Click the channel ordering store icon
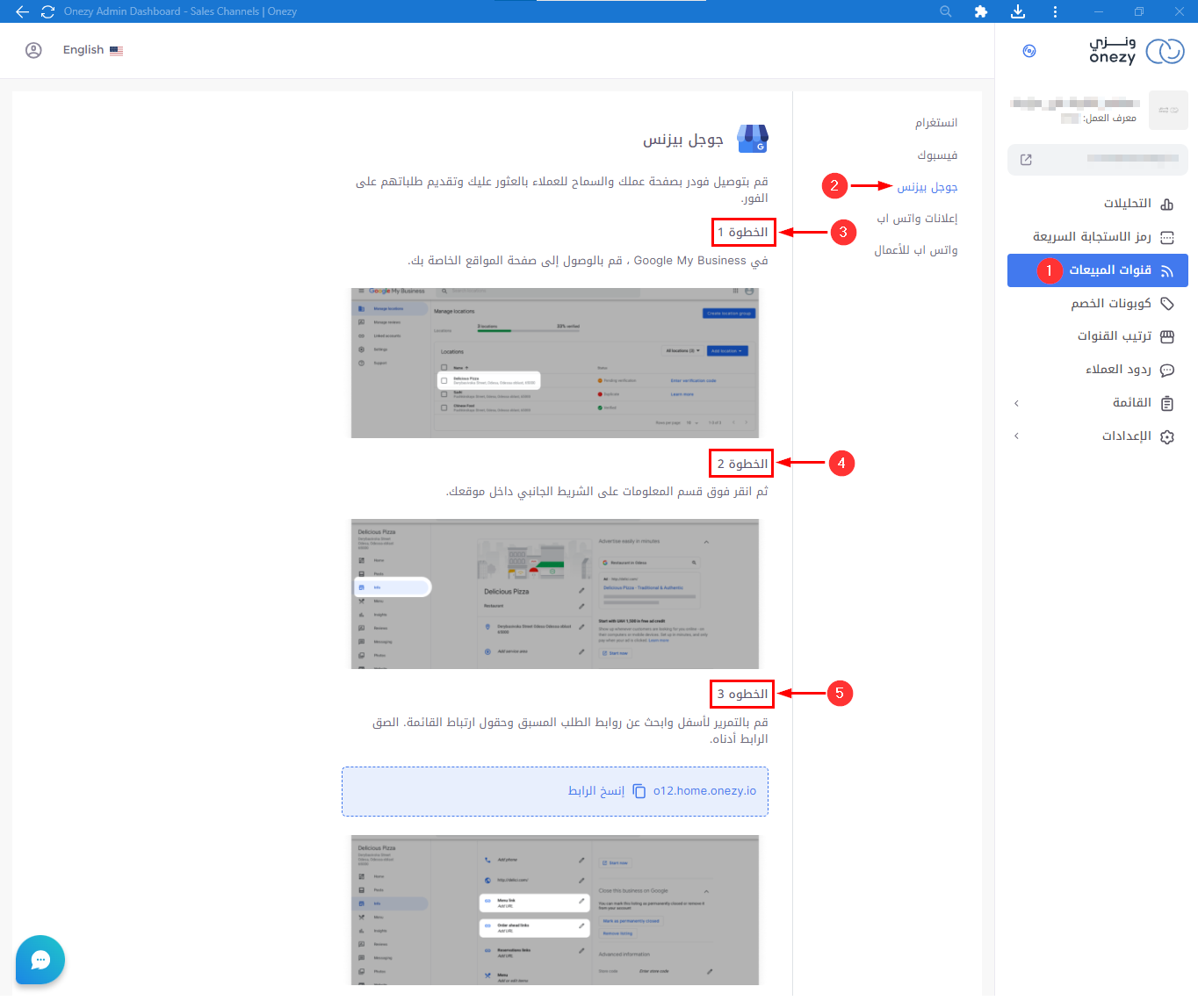Viewport: 1198px width, 1008px height. point(1167,337)
